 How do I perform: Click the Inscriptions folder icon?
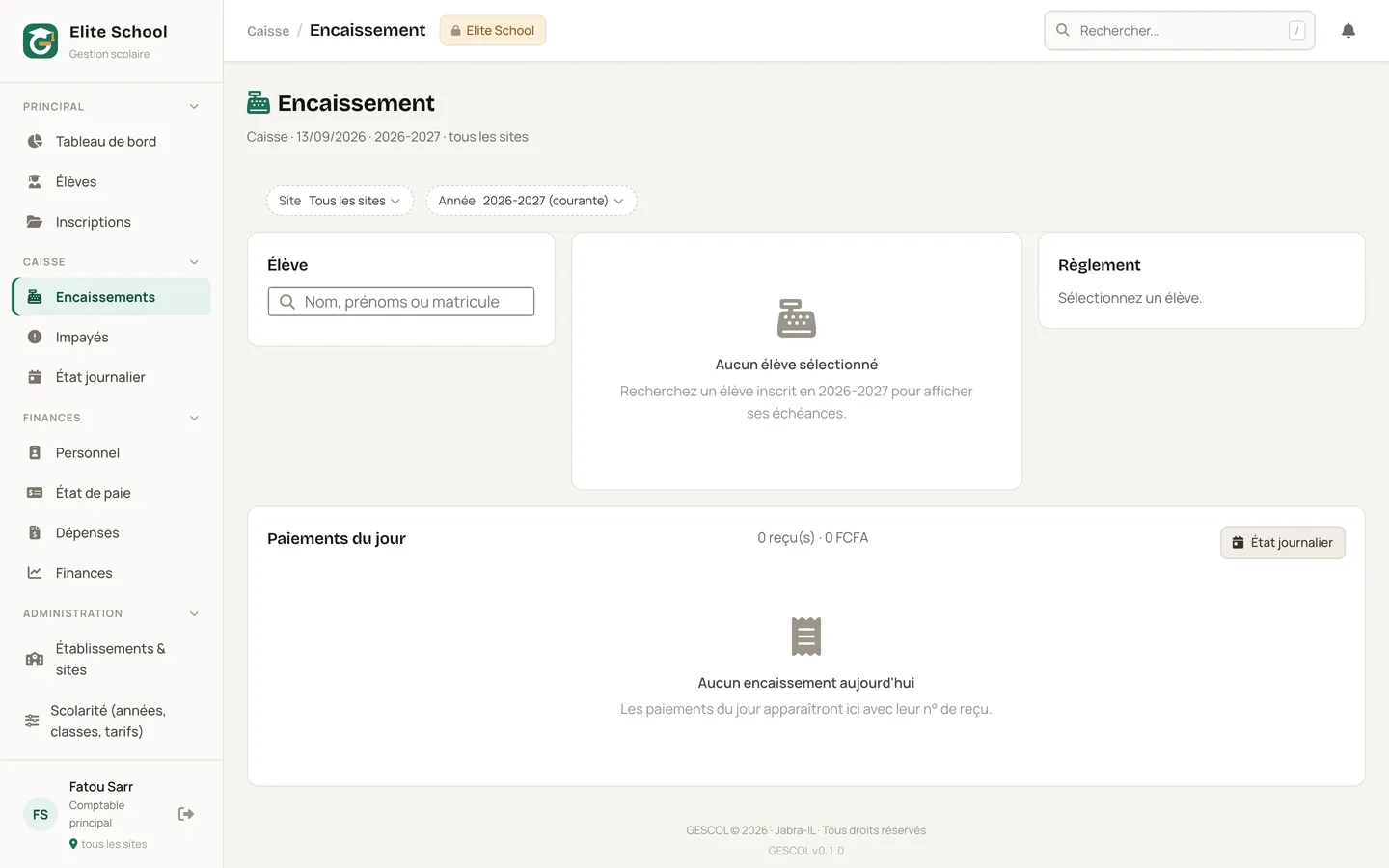[x=35, y=222]
